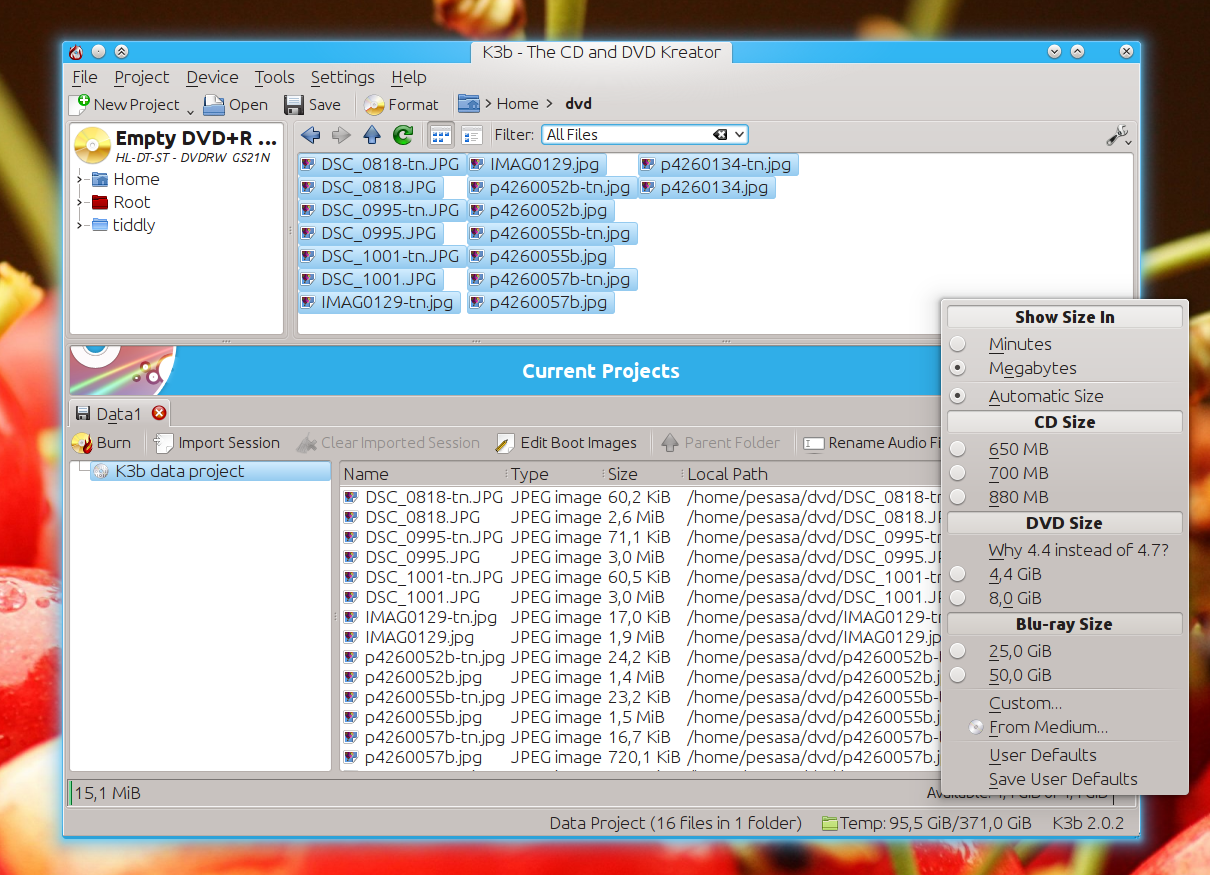Viewport: 1210px width, 875px height.
Task: Click Rename Audio Files toolbar item
Action: coord(872,442)
